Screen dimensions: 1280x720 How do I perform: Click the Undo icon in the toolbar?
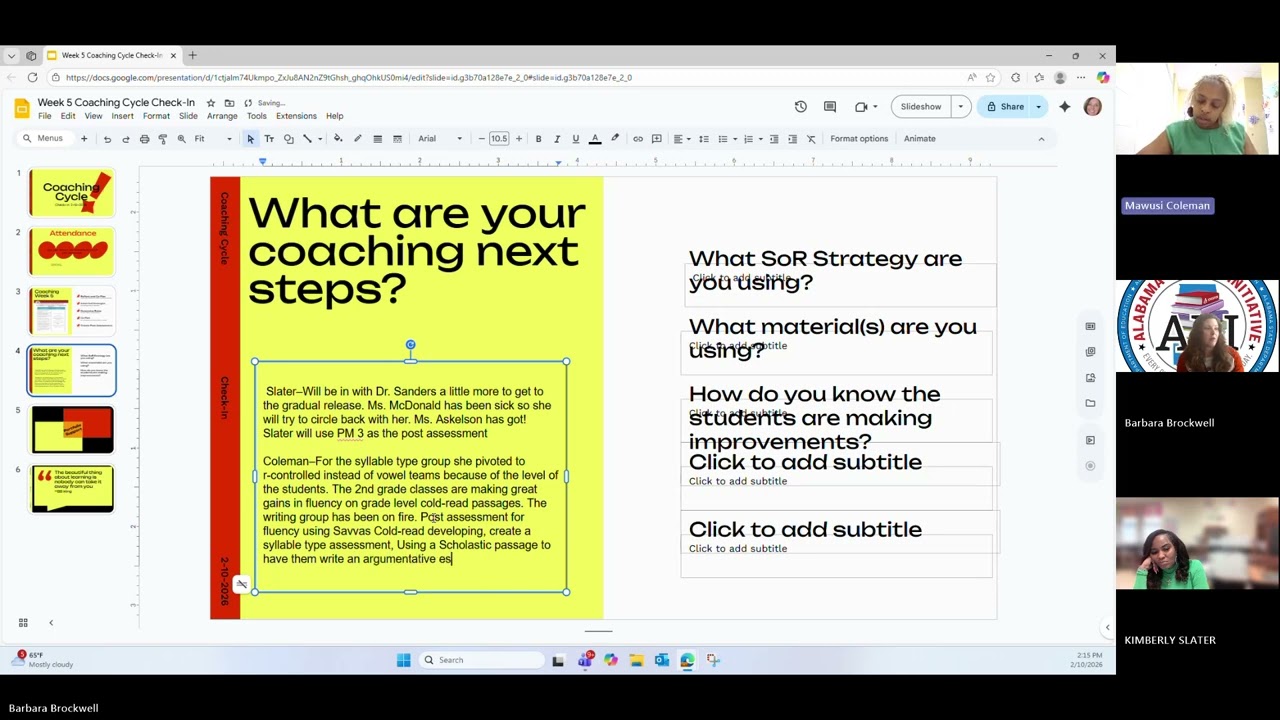pyautogui.click(x=107, y=139)
